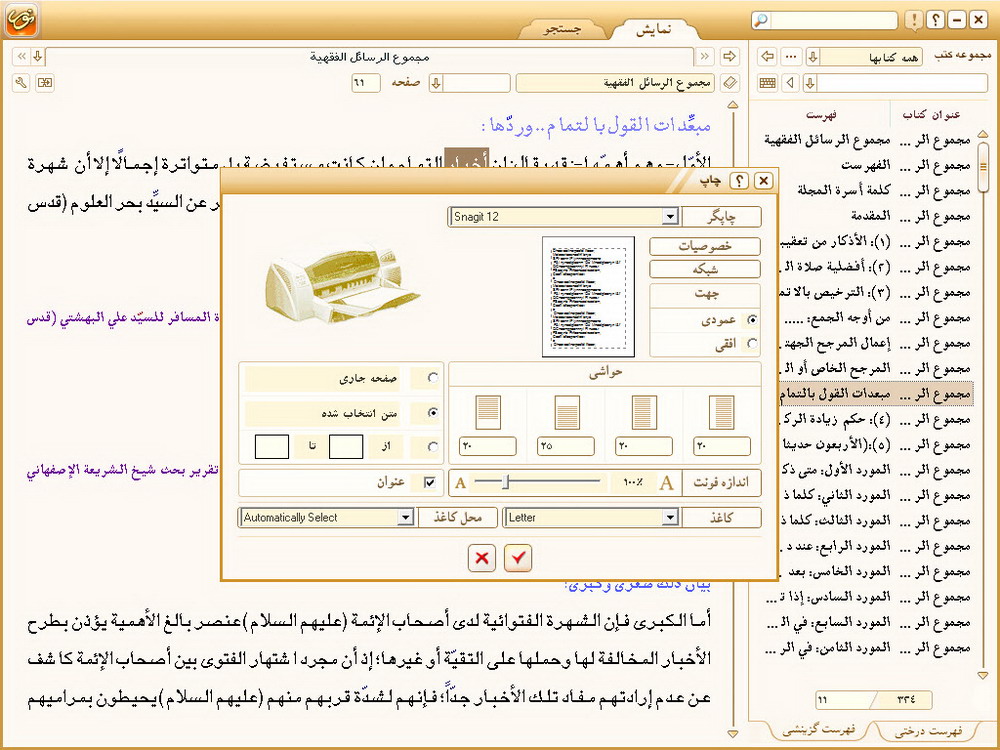Click the عنوان کتاب column header
Image resolution: width=1000 pixels, height=750 pixels.
pyautogui.click(x=931, y=114)
